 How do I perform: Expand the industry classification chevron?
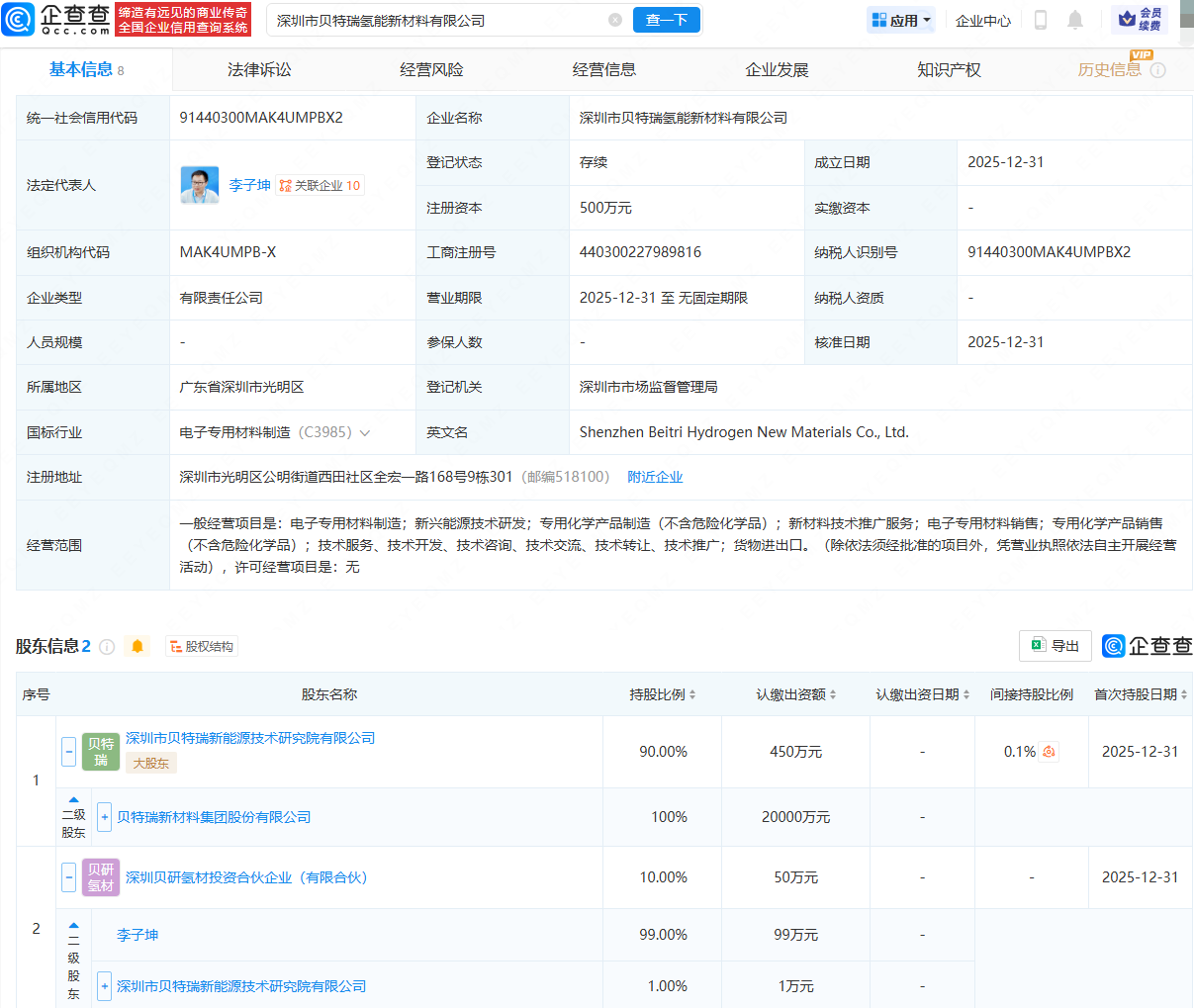click(365, 433)
